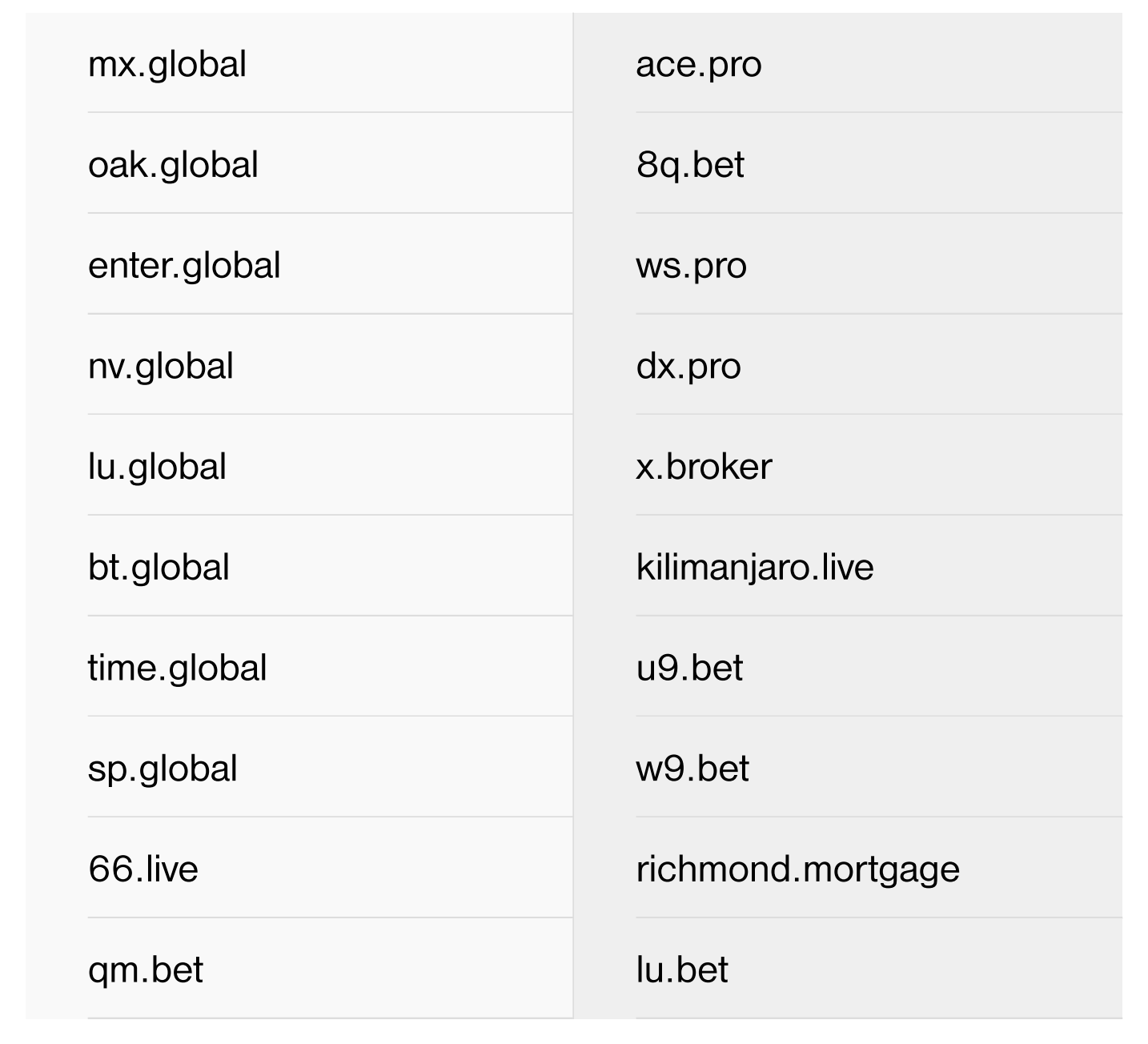1148x1044 pixels.
Task: Select the sp.global row
Action: click(x=163, y=769)
